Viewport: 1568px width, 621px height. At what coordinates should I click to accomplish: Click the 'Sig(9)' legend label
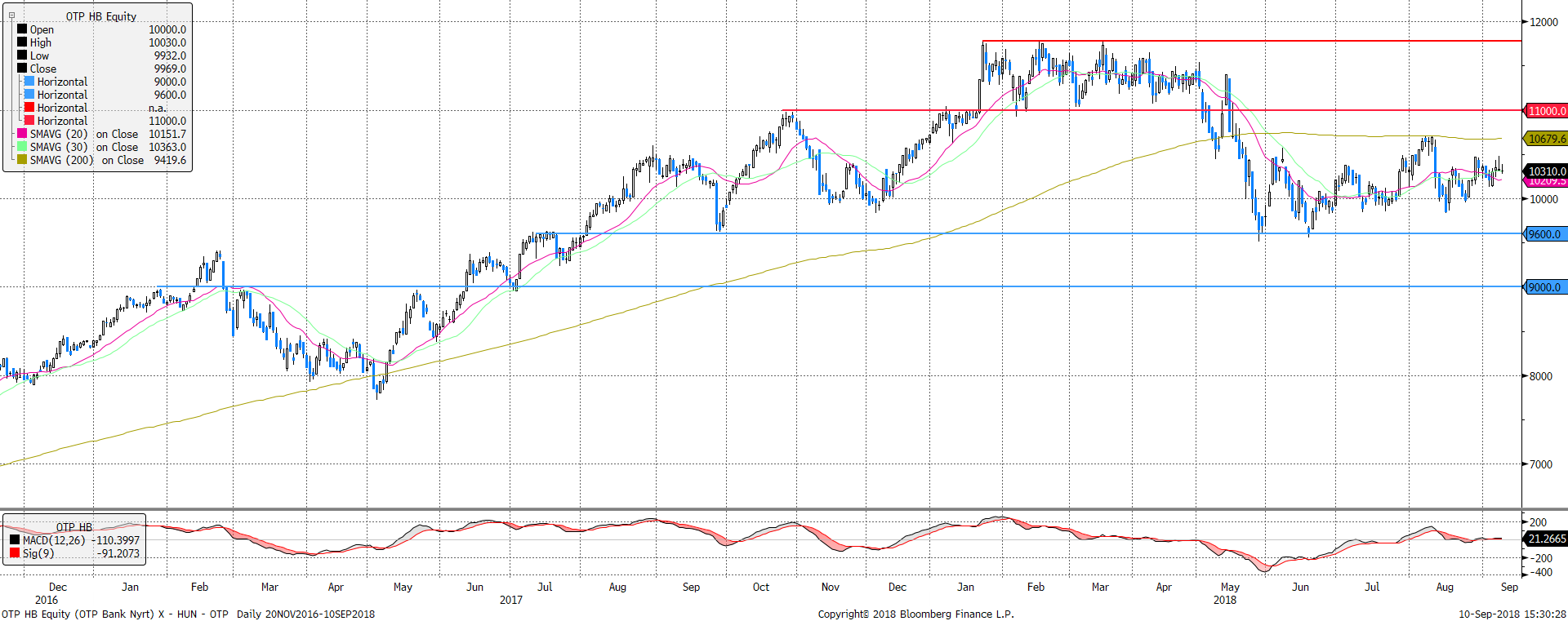pyautogui.click(x=38, y=553)
